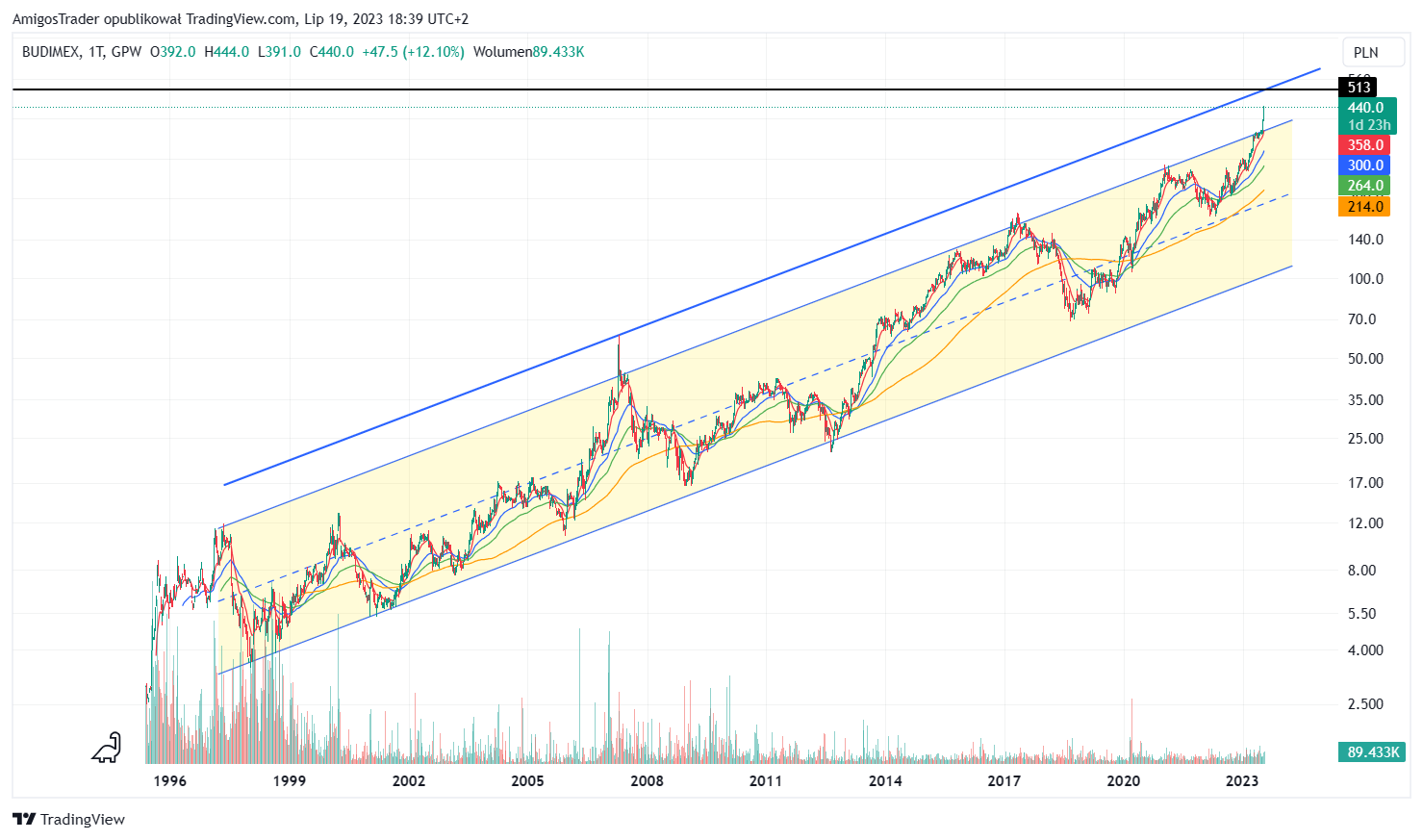The width and height of the screenshot is (1423, 840).
Task: Click the 2020 label on time axis
Action: tap(1123, 780)
